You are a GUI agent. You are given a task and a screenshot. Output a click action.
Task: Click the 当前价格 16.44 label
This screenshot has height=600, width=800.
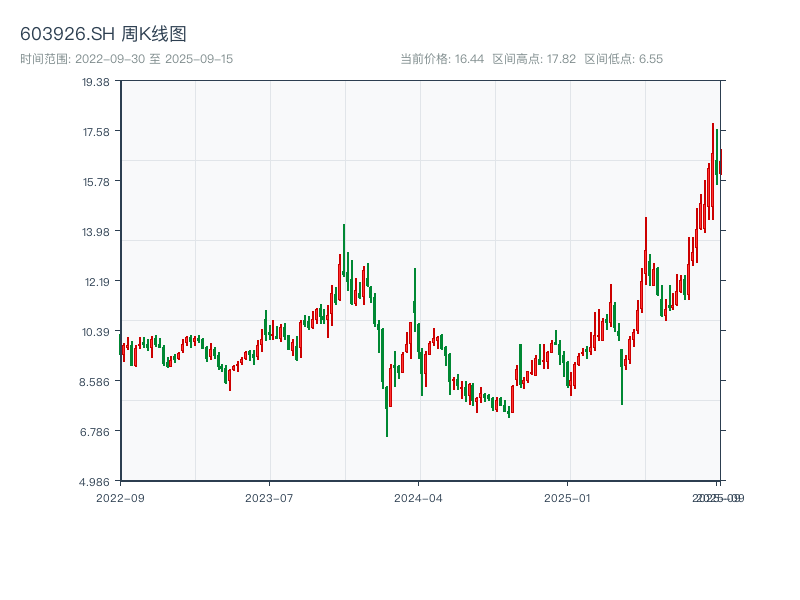(x=442, y=59)
